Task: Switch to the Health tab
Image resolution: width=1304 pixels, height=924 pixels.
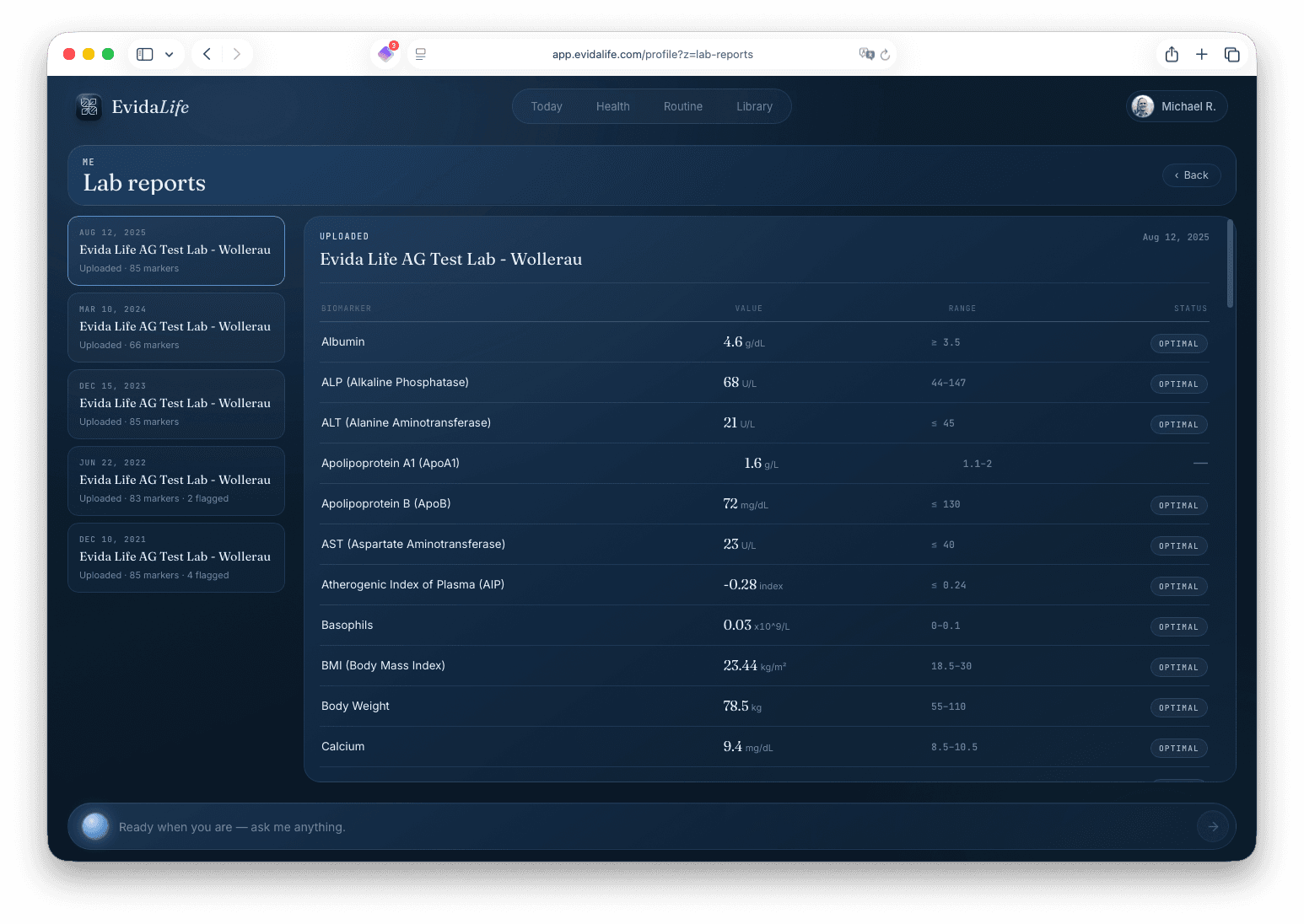Action: tap(613, 106)
